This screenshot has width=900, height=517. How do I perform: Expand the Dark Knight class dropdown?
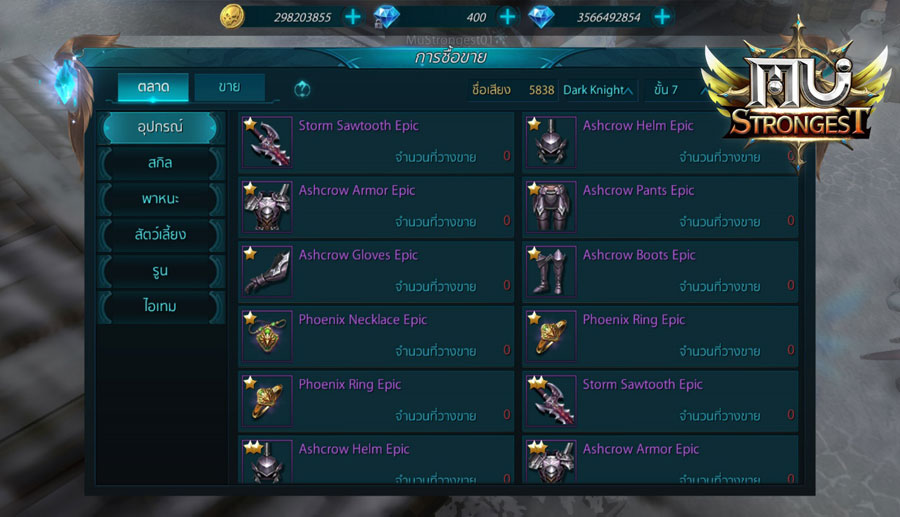coord(599,90)
